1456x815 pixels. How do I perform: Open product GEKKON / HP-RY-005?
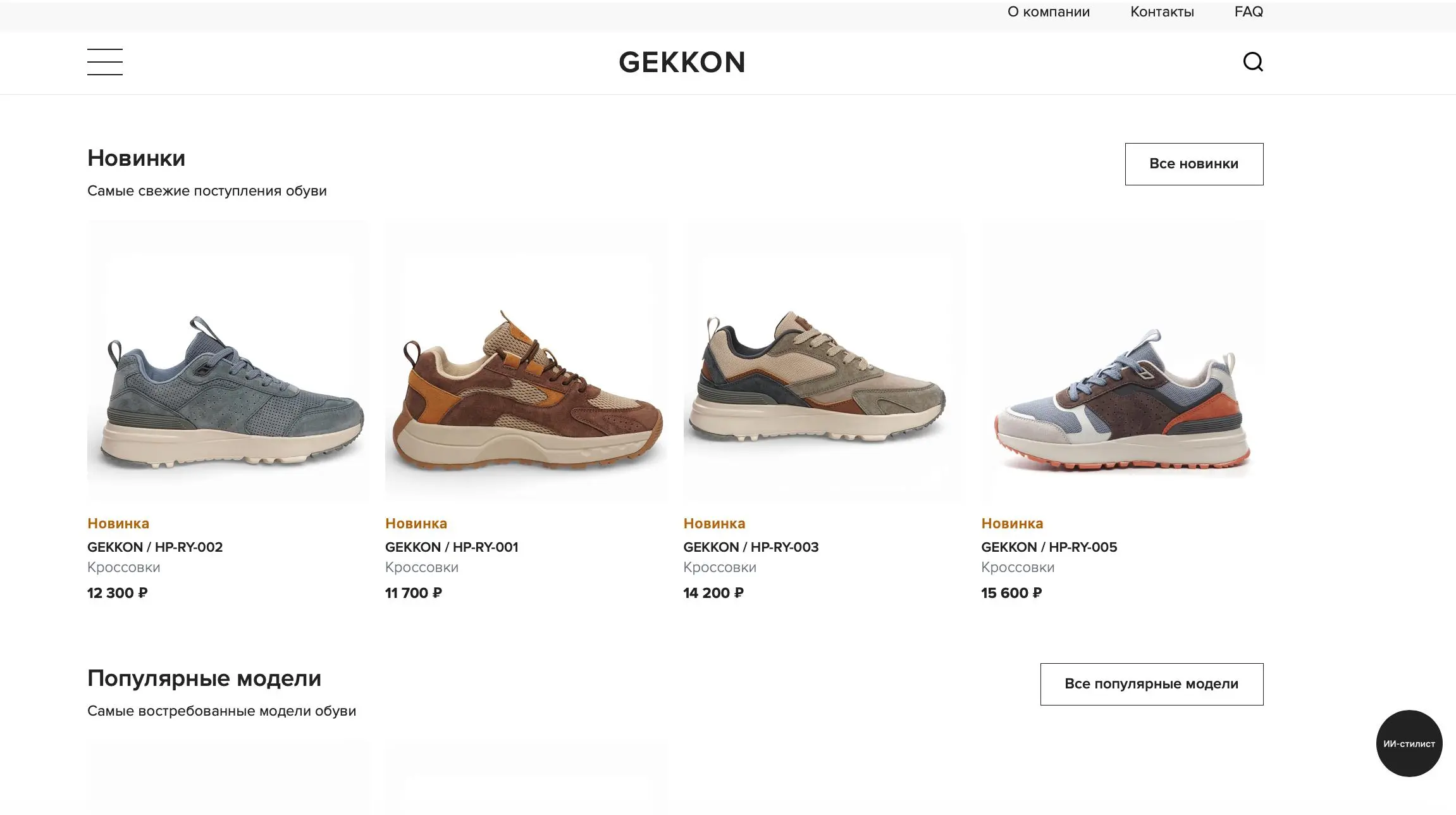(1049, 547)
